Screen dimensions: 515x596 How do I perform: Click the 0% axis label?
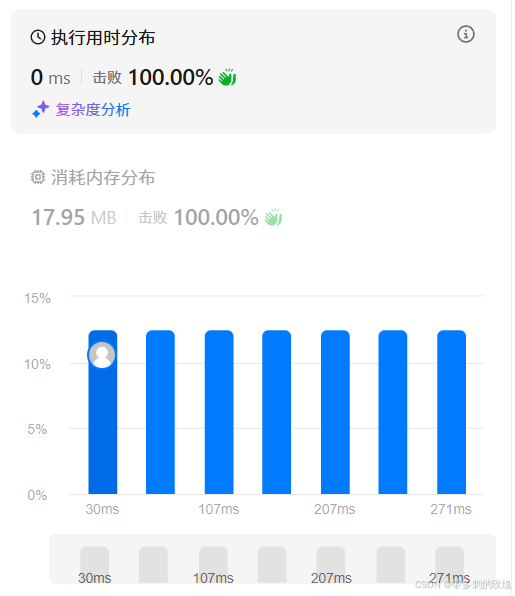[37, 495]
